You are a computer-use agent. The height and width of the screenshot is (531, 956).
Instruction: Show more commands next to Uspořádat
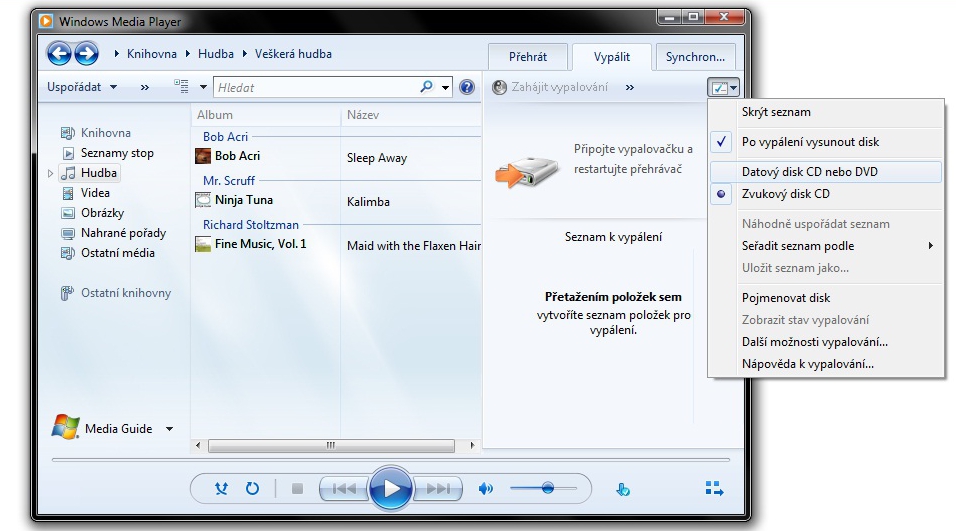pyautogui.click(x=144, y=87)
